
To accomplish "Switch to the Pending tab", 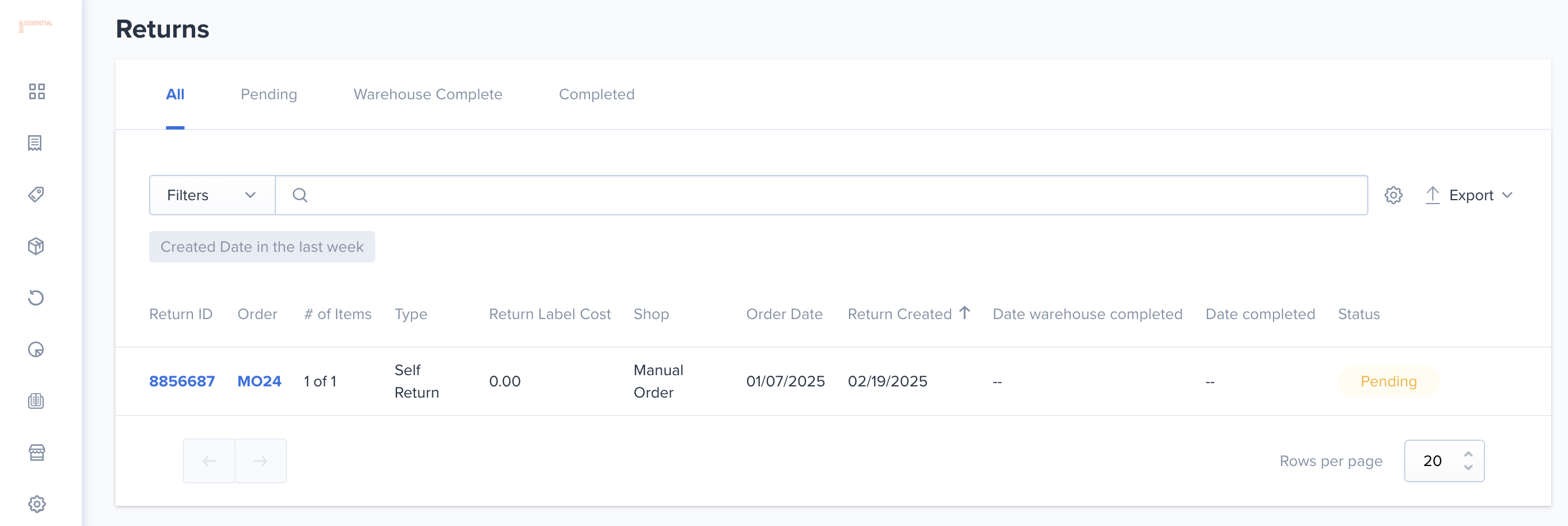I will coord(269,94).
